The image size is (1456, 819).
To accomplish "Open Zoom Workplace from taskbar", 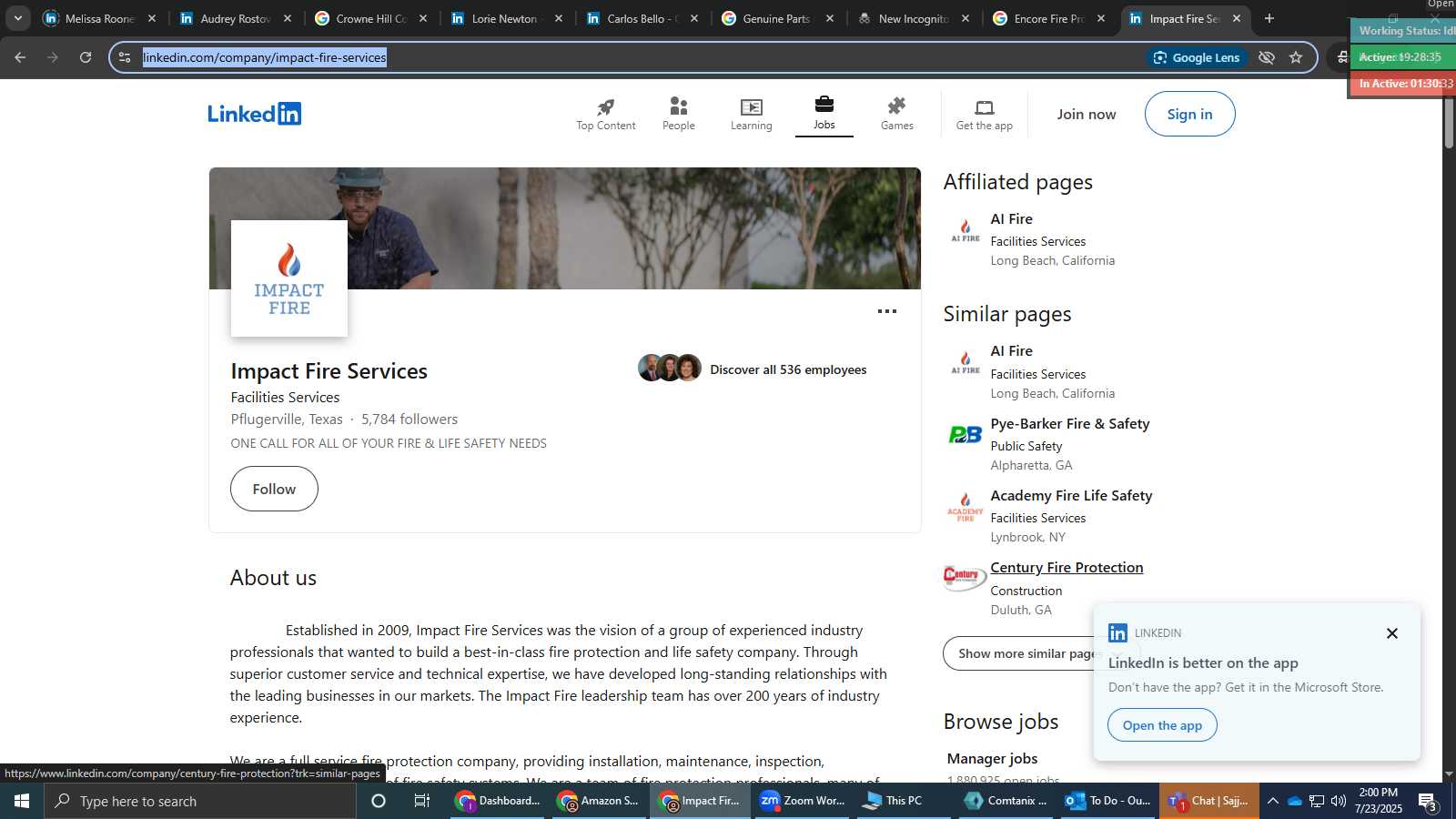I will pyautogui.click(x=804, y=801).
